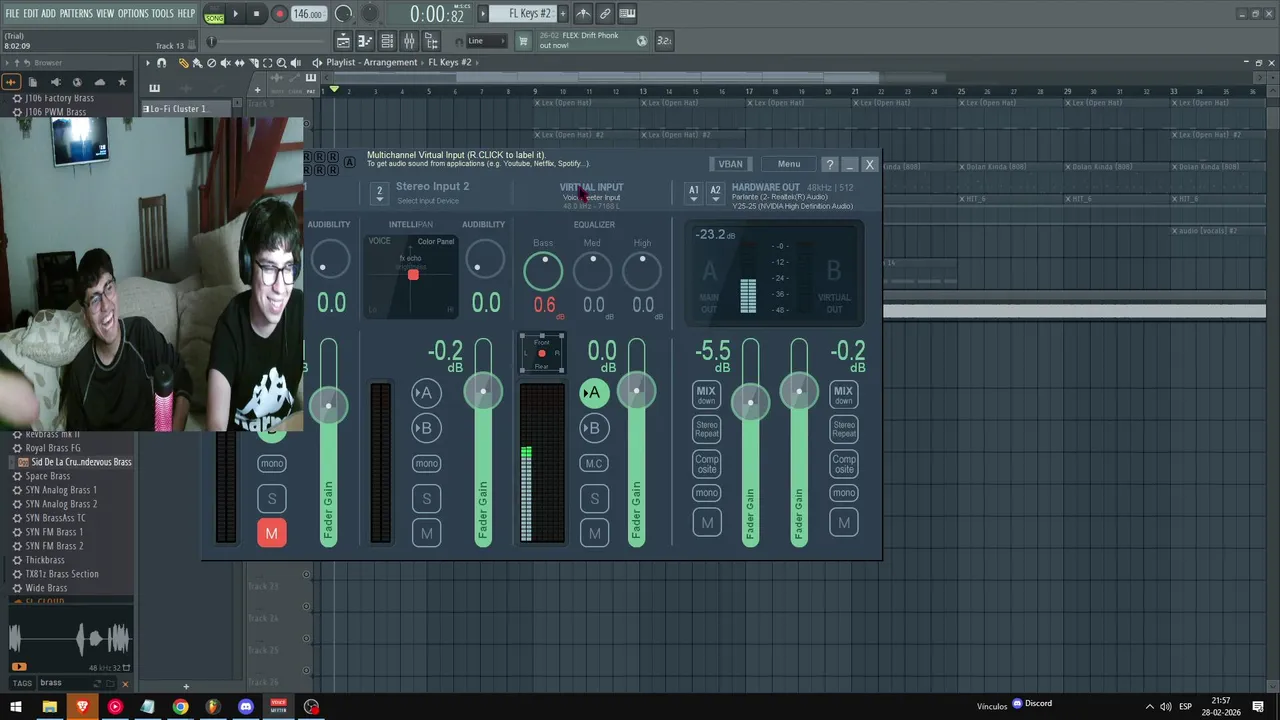Open Stereo Input 2 device selector
This screenshot has width=1280, height=720.
pyautogui.click(x=379, y=192)
